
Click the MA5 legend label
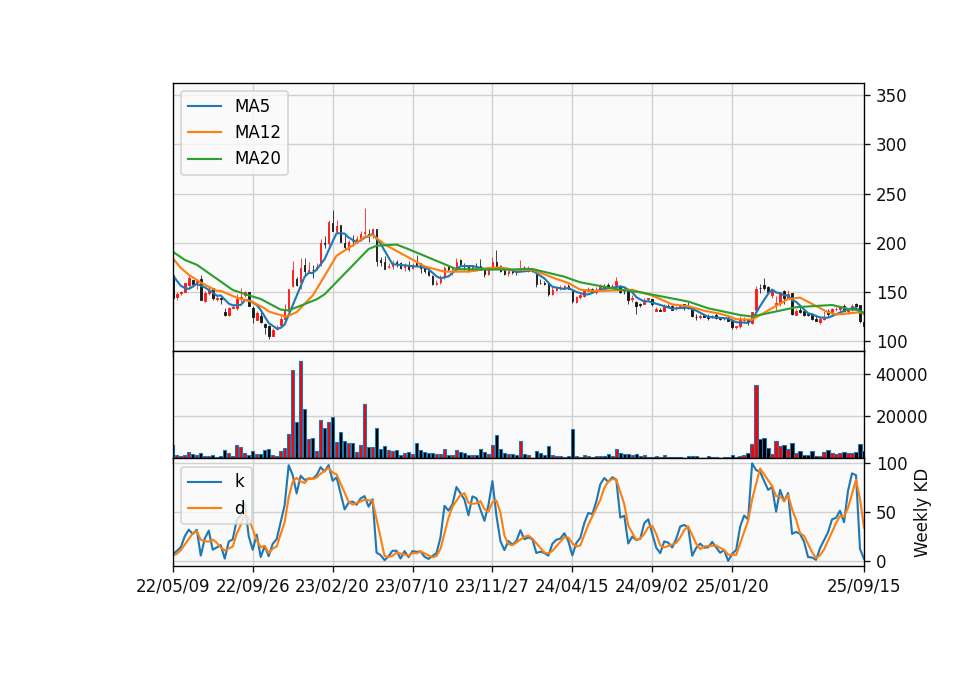coord(252,106)
